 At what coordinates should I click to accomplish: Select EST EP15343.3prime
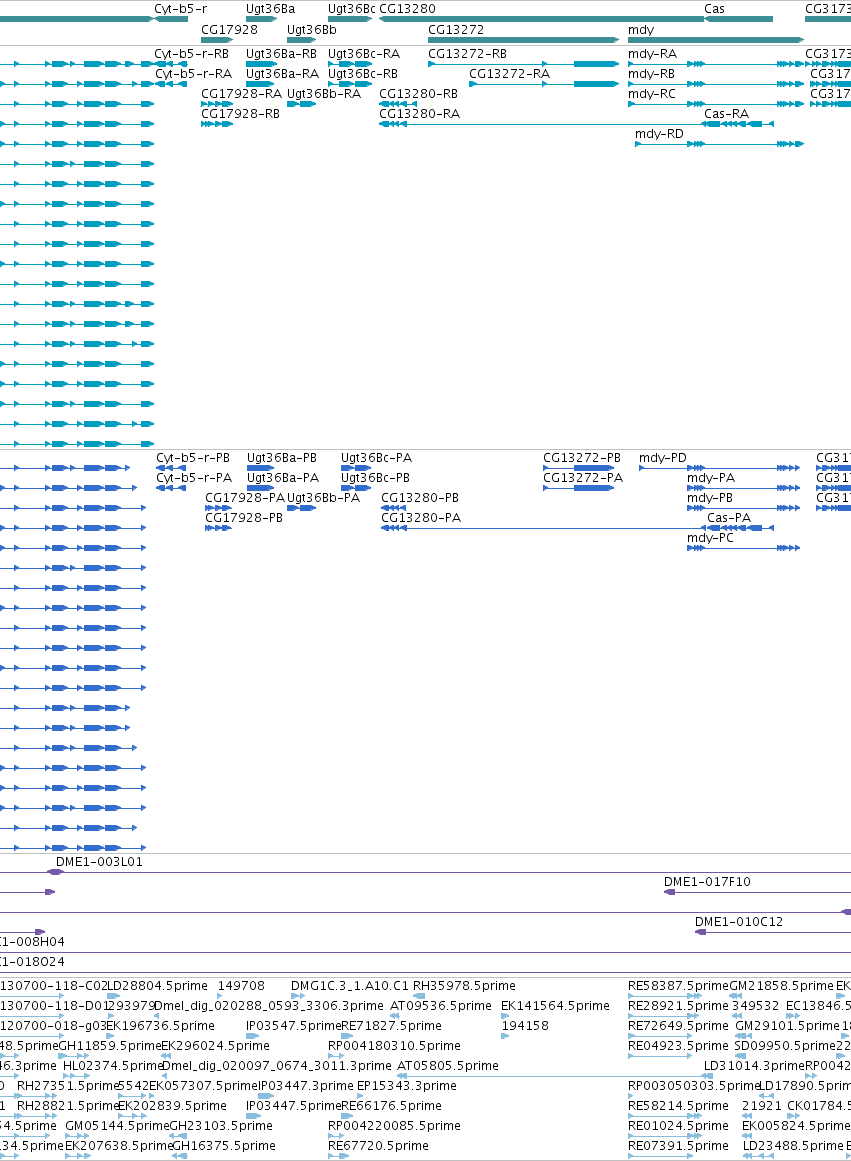tap(407, 1086)
